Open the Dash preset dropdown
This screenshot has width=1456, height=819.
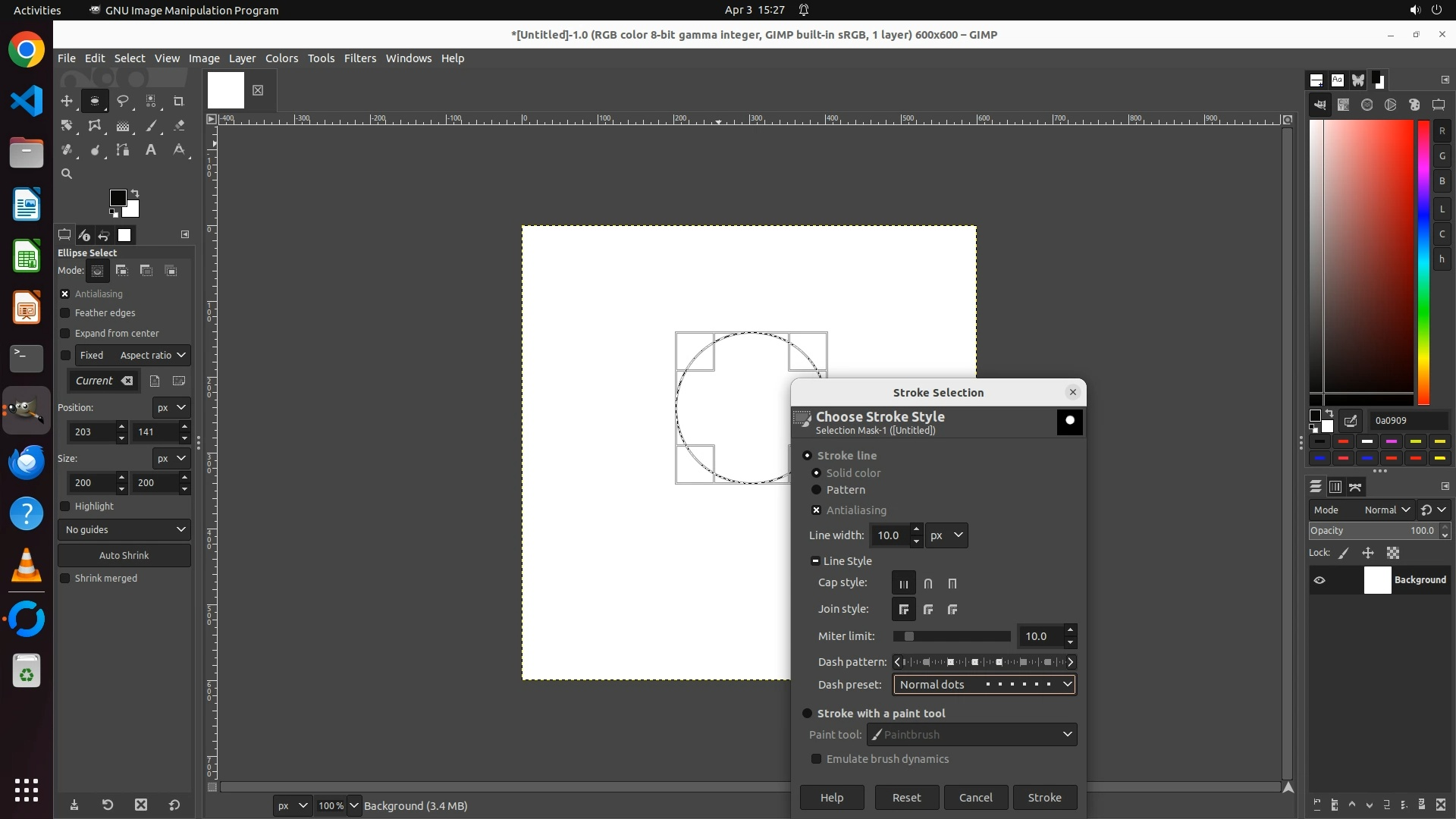click(984, 685)
